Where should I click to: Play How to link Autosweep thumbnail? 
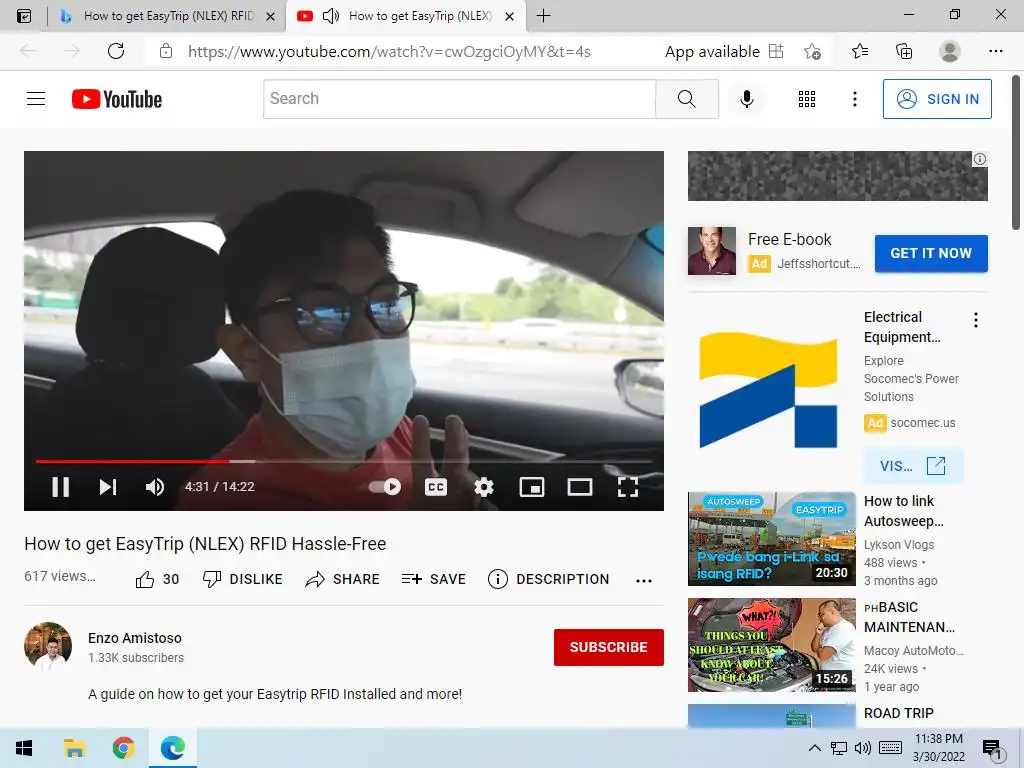[x=771, y=539]
